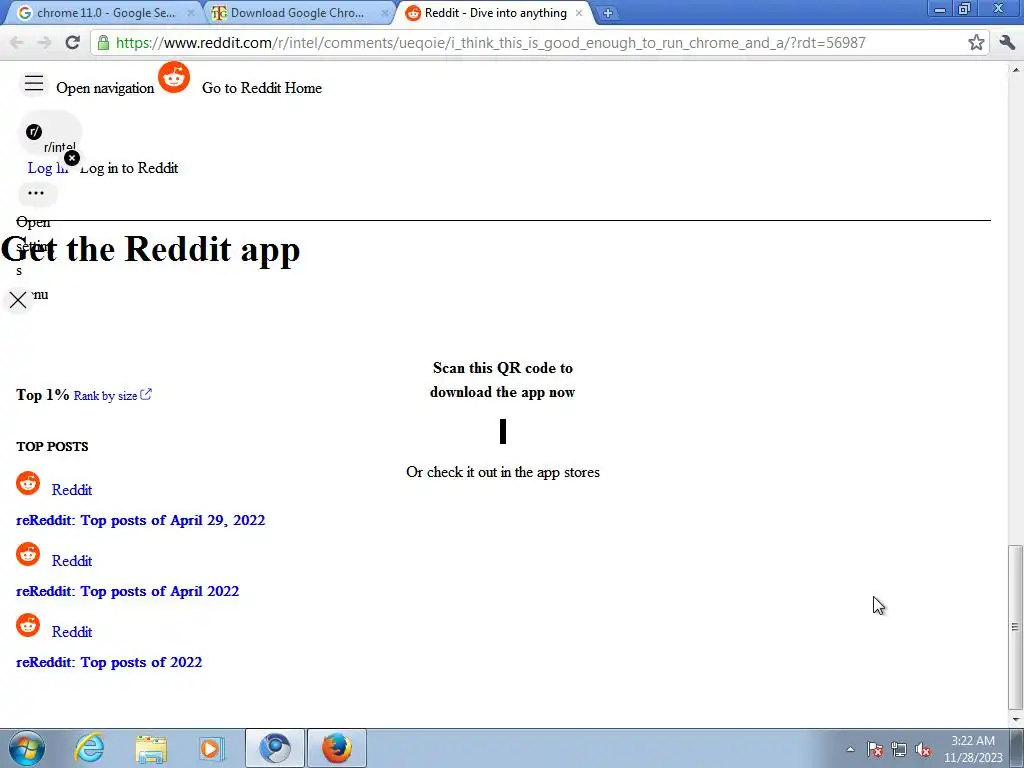The width and height of the screenshot is (1024, 768).
Task: Click the Chrome taskbar button
Action: tap(275, 748)
